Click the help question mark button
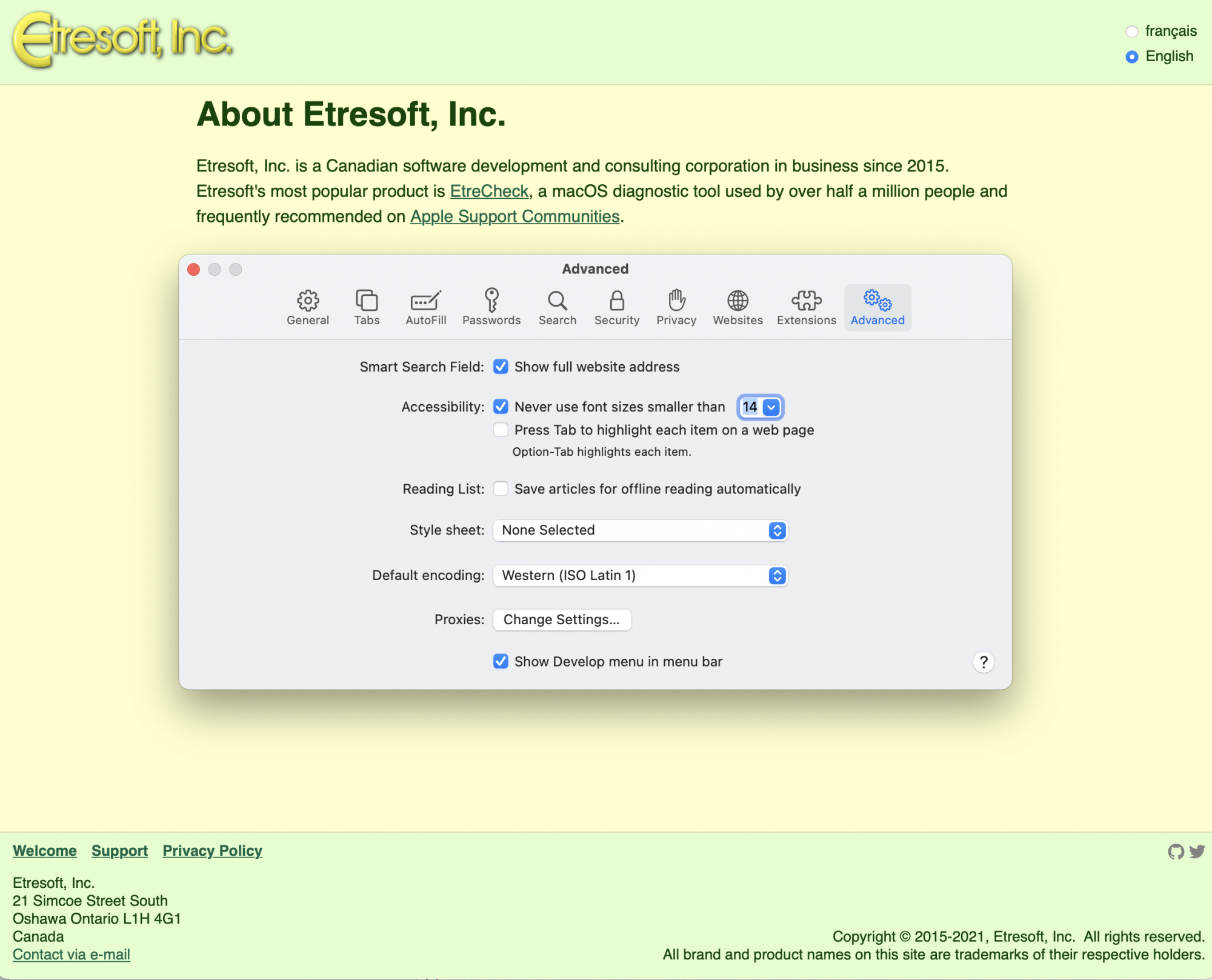Screen dimensions: 1212x980 click(982, 661)
